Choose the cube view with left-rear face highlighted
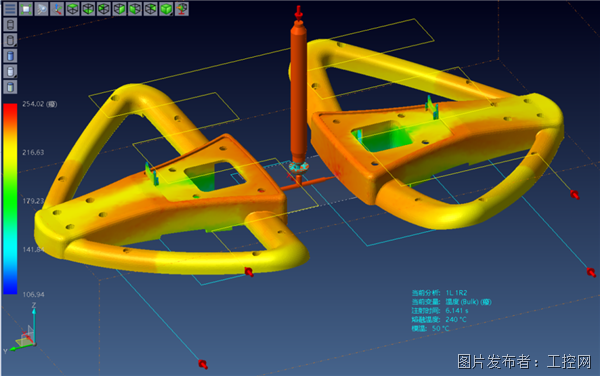The height and width of the screenshot is (376, 600). 104,9
